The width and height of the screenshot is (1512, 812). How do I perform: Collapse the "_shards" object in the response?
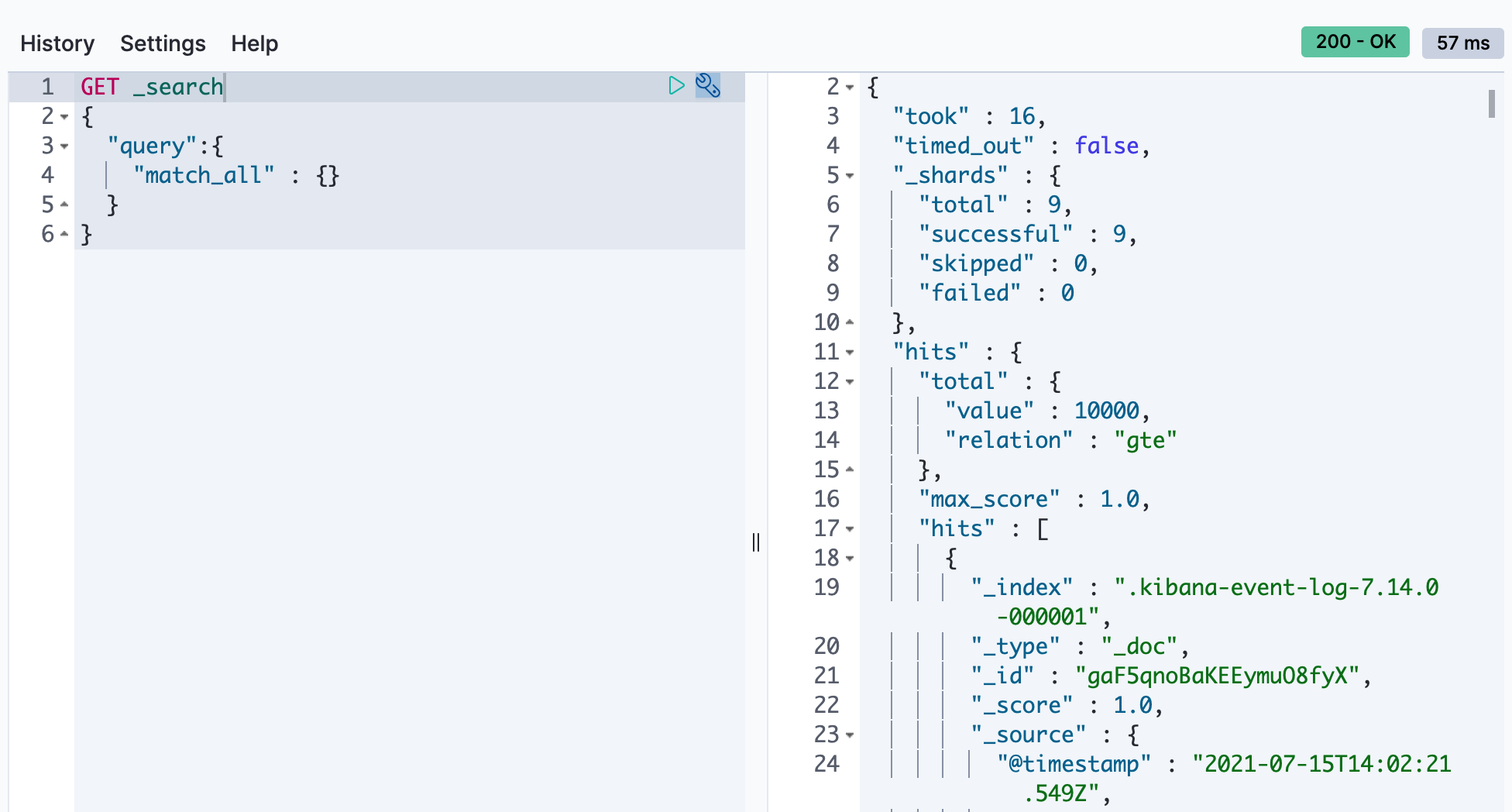click(x=850, y=176)
